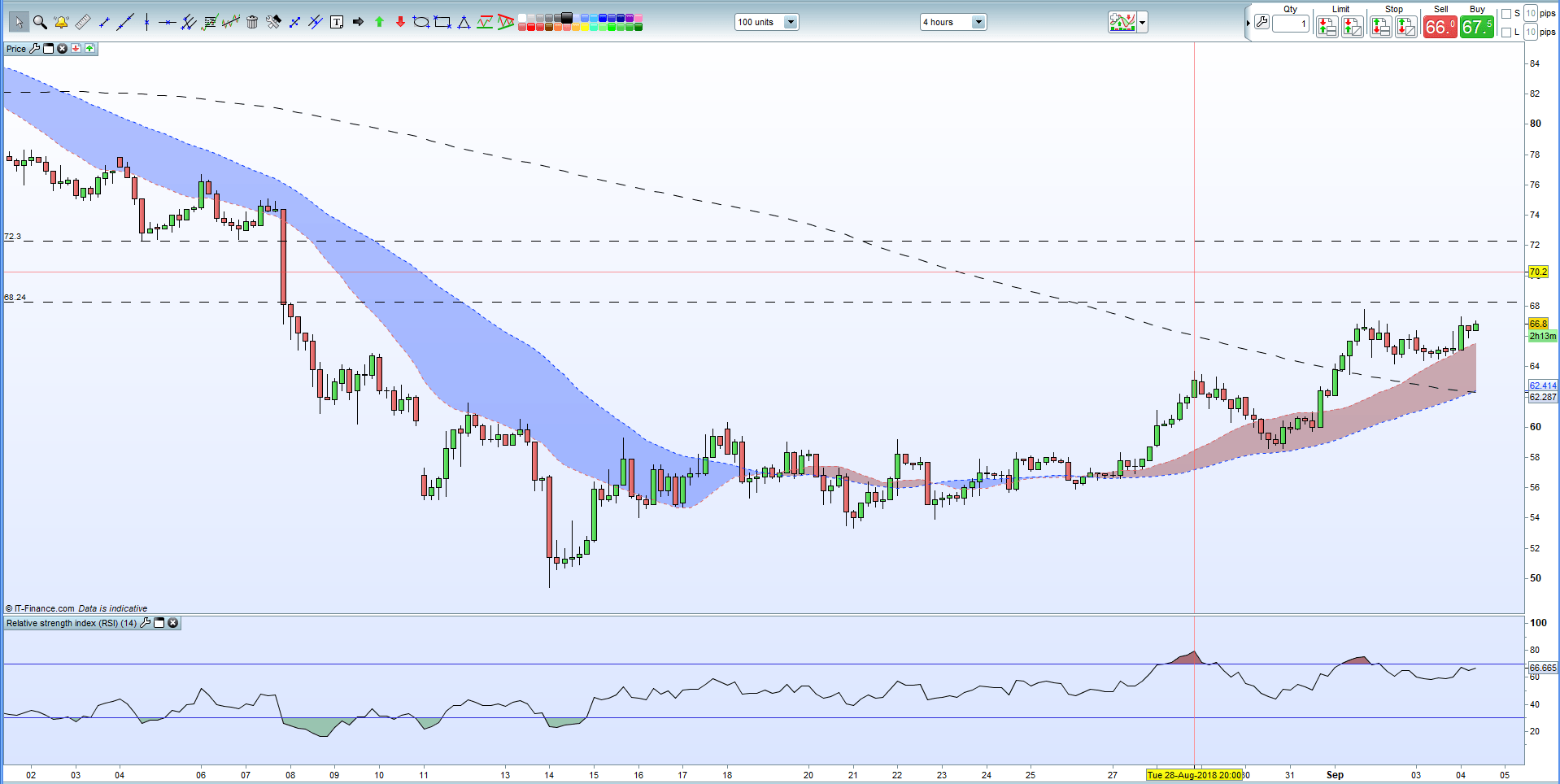Image resolution: width=1560 pixels, height=784 pixels.
Task: Select the blue diagonal arrows tool
Action: (x=294, y=22)
